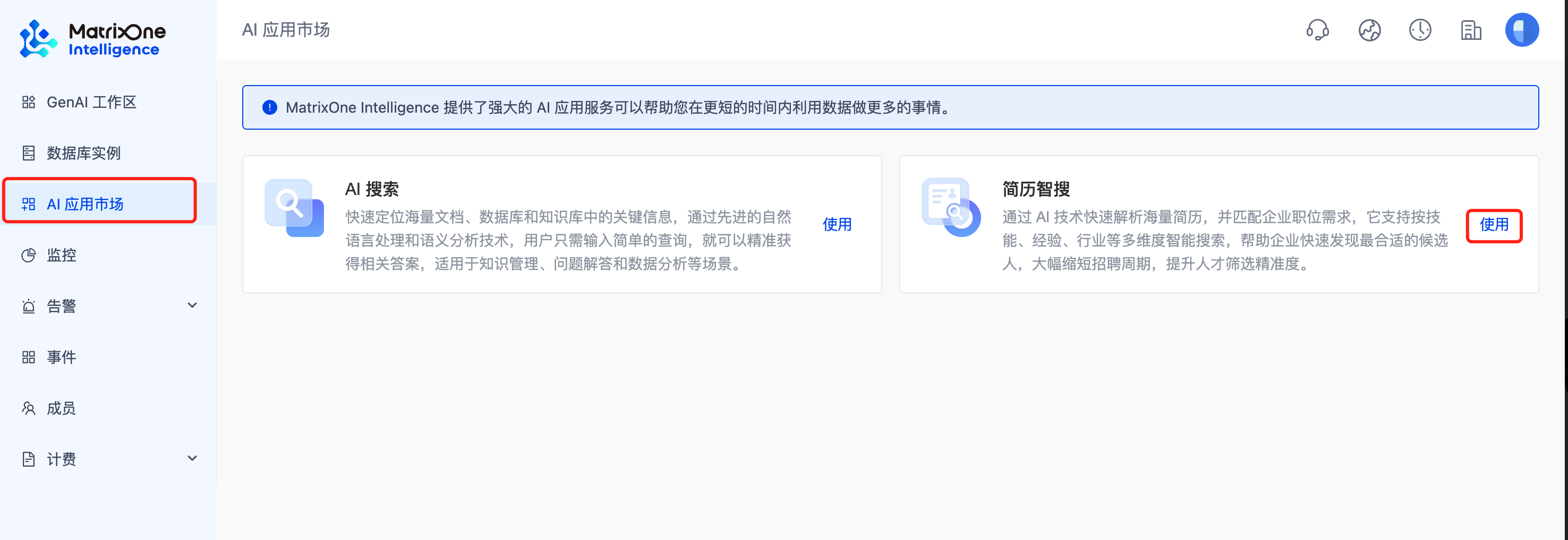
Task: Open 监控 monitoring page
Action: [62, 255]
